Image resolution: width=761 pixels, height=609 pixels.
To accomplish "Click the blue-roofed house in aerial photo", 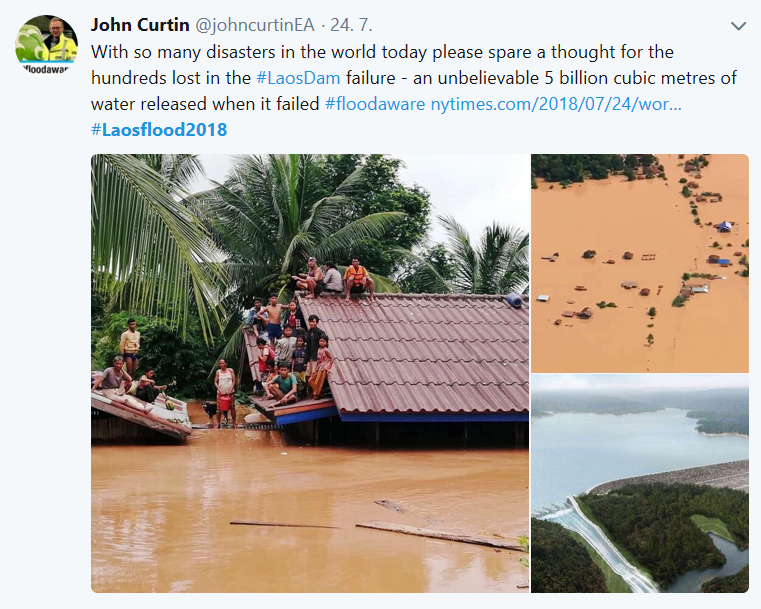I will pyautogui.click(x=724, y=226).
